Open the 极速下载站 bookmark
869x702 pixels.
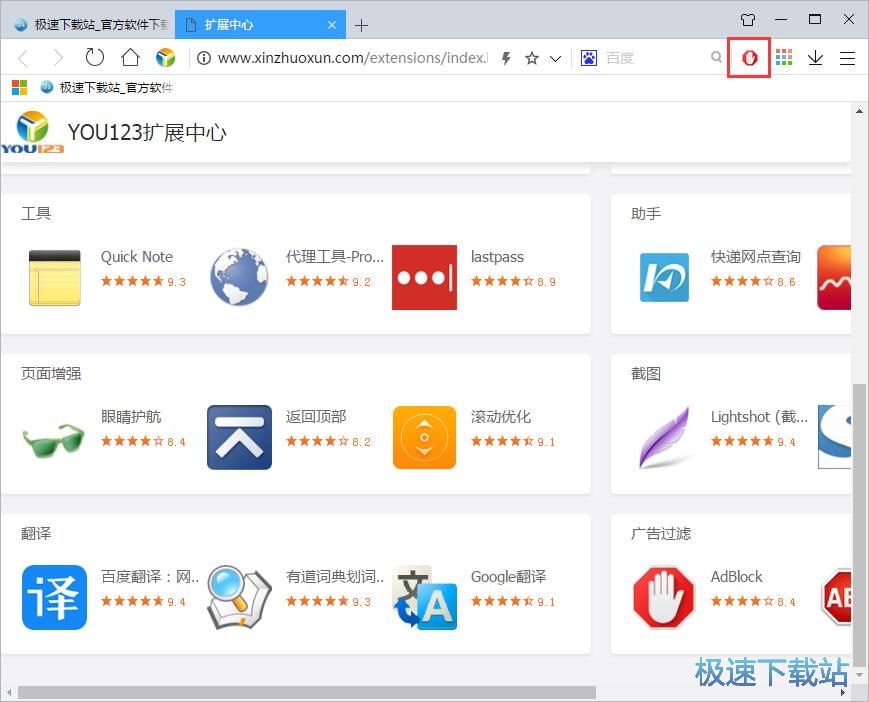click(107, 87)
